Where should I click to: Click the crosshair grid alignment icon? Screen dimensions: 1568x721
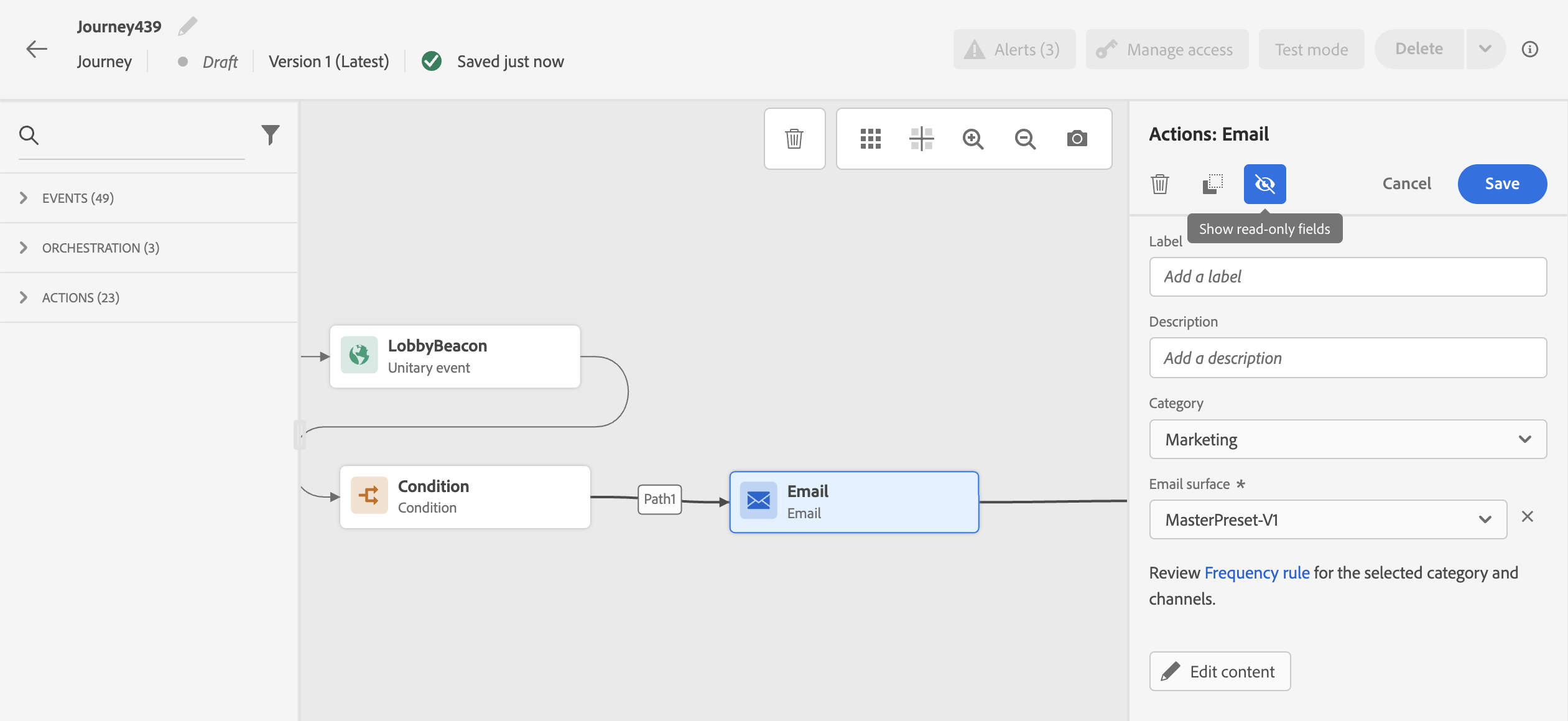pos(921,139)
